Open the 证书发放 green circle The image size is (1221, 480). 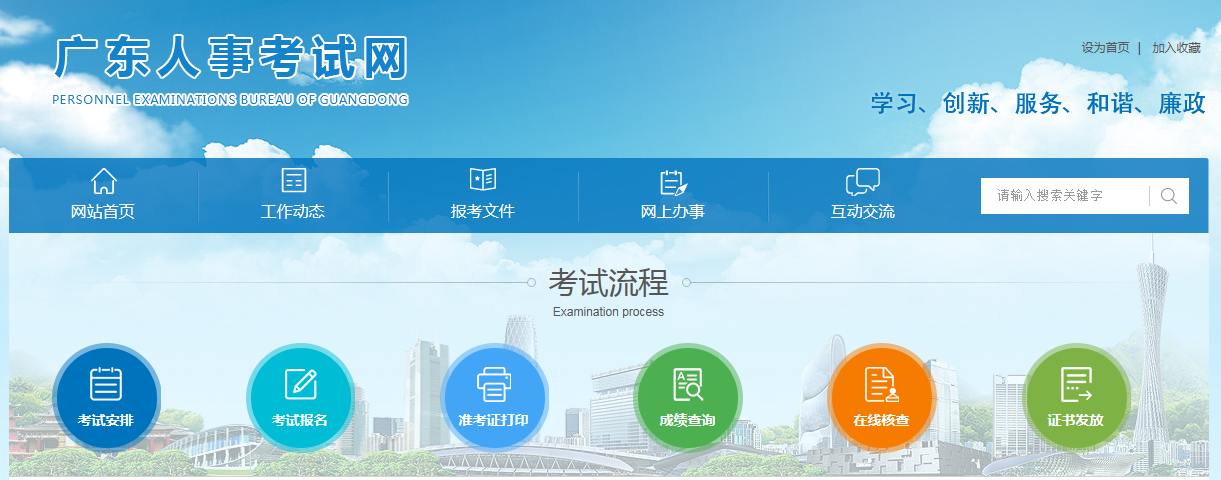(1077, 396)
